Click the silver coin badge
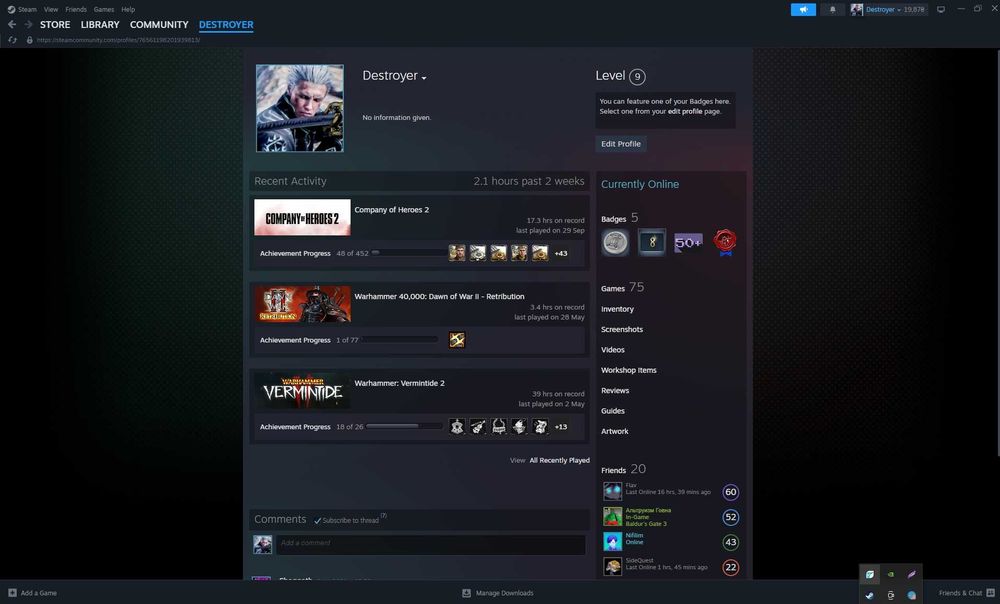The height and width of the screenshot is (604, 1000). pyautogui.click(x=615, y=242)
